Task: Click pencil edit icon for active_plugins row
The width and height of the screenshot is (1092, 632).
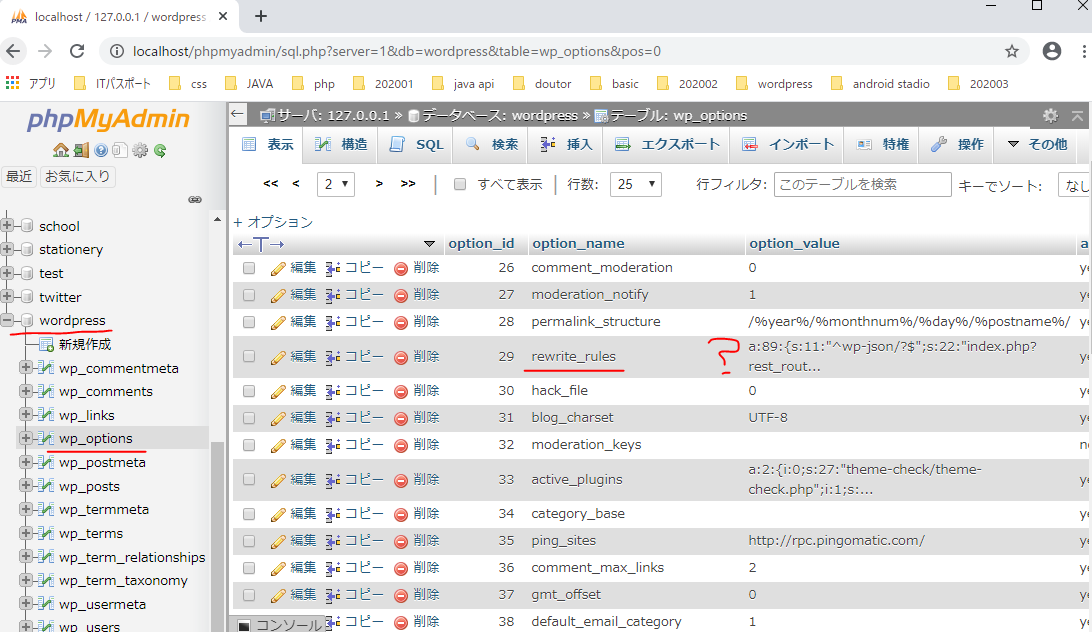Action: point(278,480)
